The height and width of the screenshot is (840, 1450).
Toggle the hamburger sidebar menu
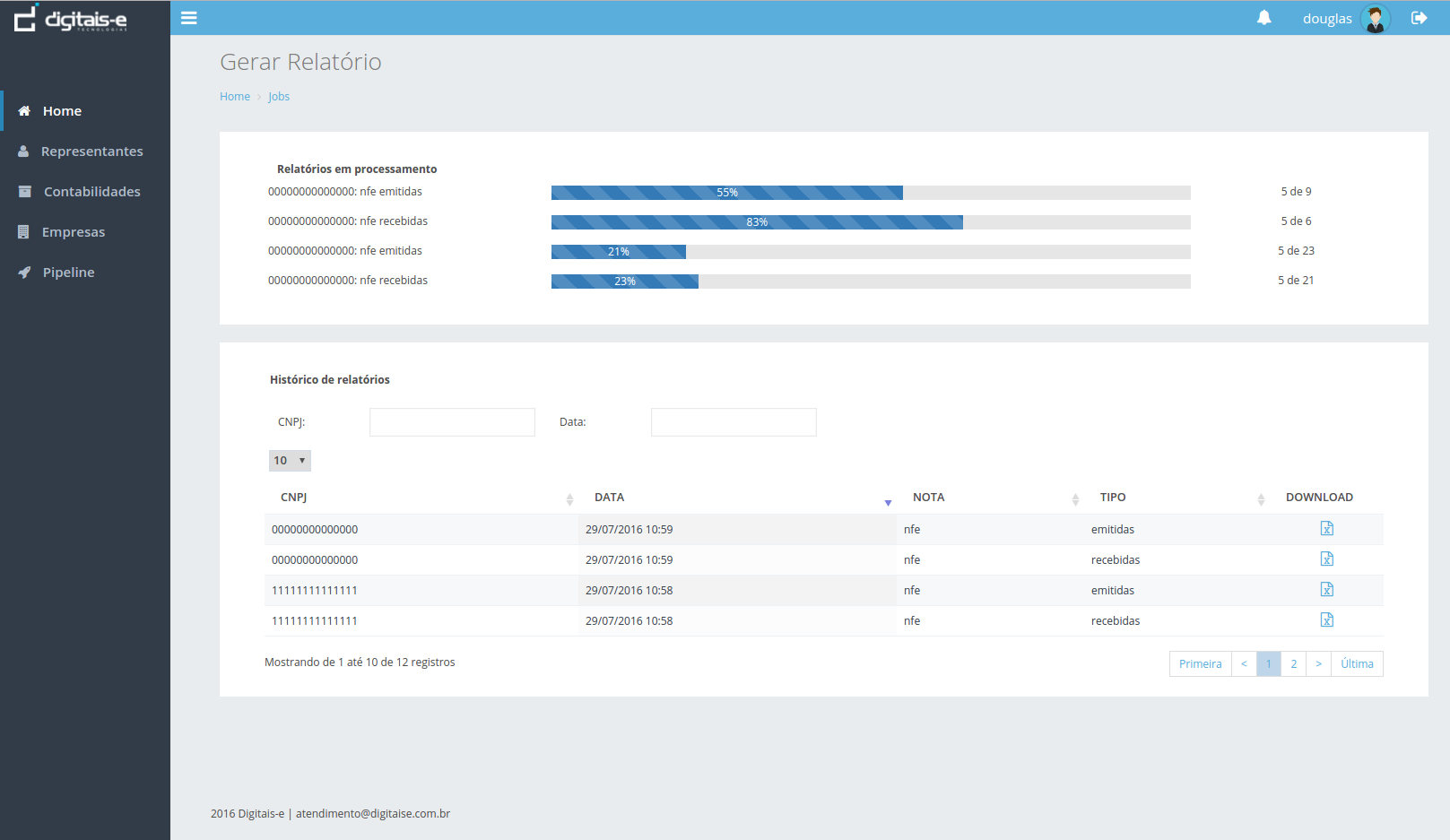pyautogui.click(x=188, y=18)
